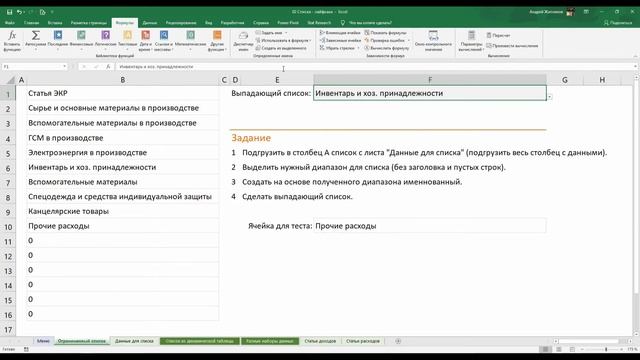Adjust the zoom slider in status bar
The width and height of the screenshot is (640, 360).
(x=606, y=349)
